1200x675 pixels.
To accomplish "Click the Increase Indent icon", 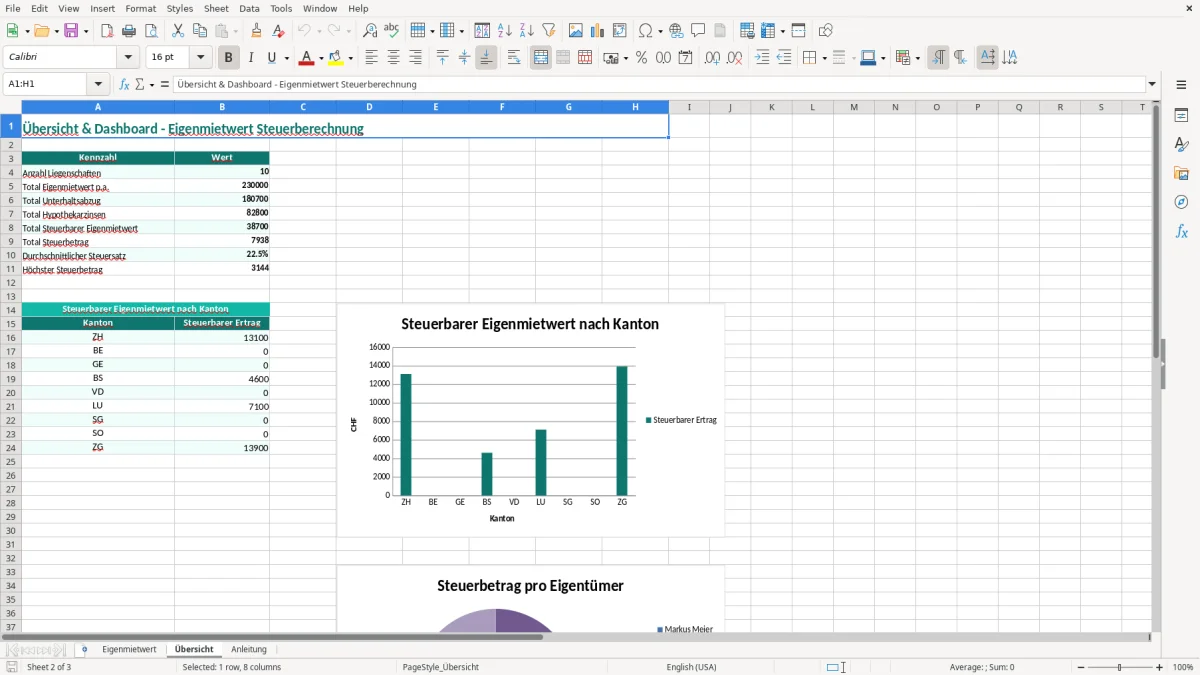I will (x=762, y=58).
